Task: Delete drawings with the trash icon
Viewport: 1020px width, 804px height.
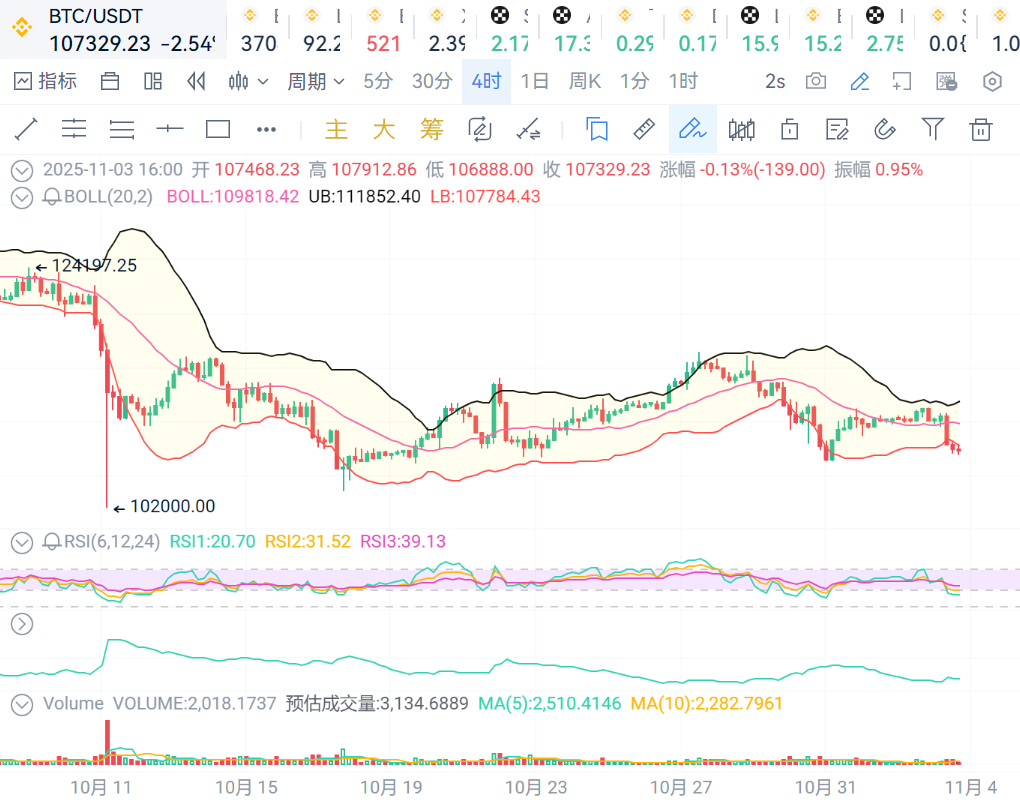Action: pyautogui.click(x=981, y=128)
